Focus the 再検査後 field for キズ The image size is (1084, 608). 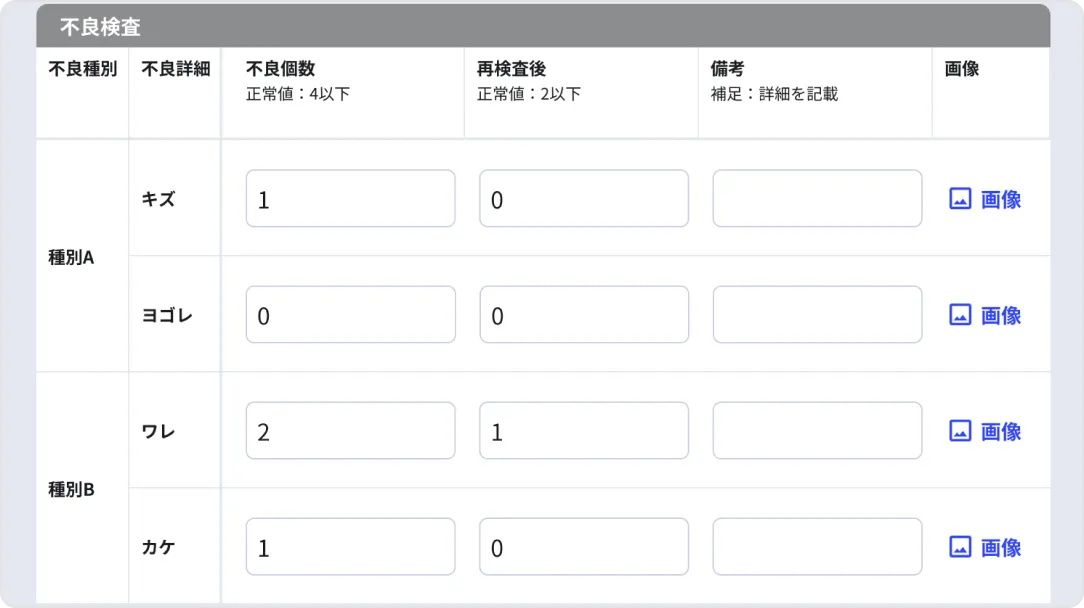coord(584,199)
